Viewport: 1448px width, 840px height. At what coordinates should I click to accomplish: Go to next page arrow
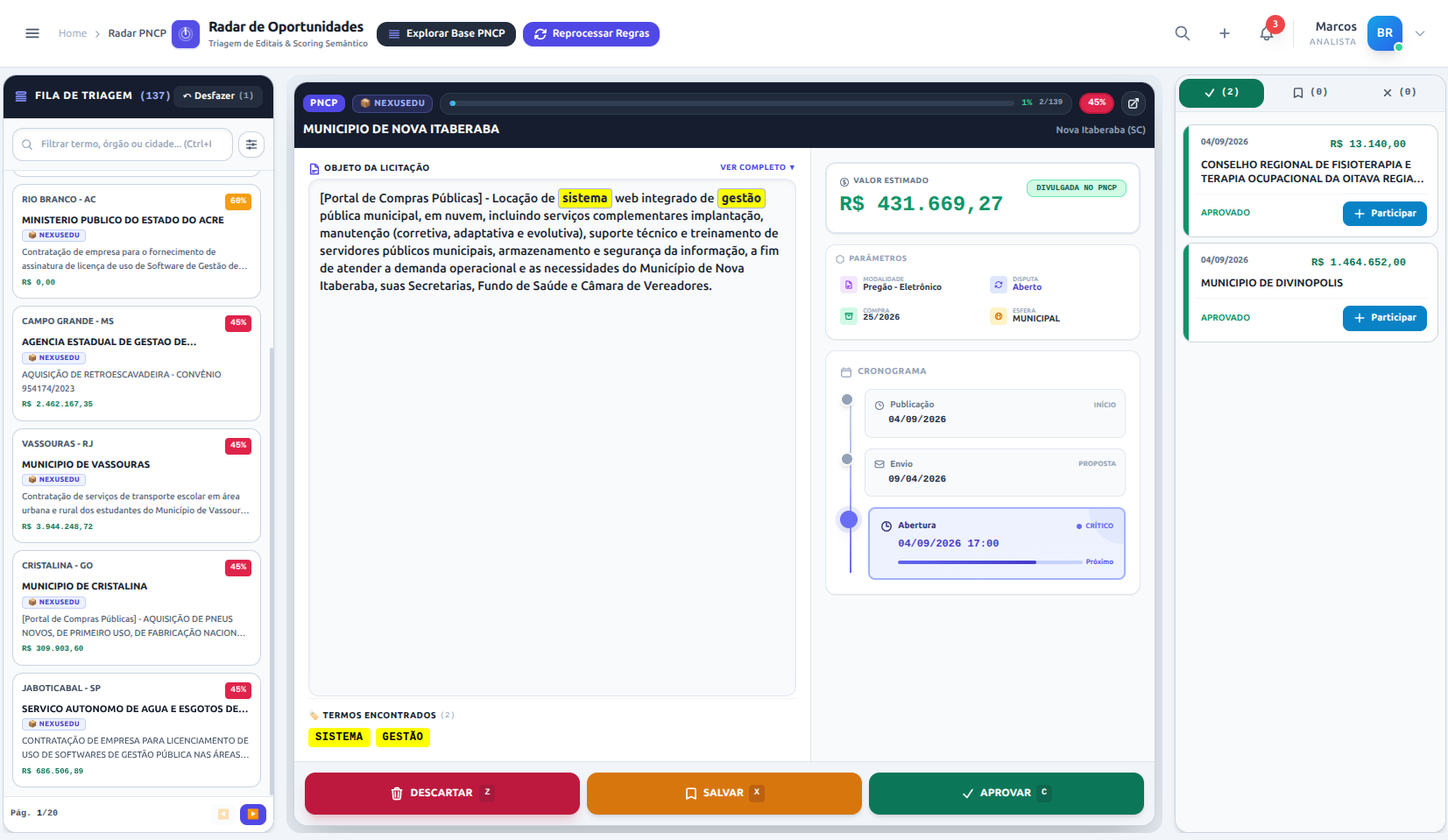(253, 814)
